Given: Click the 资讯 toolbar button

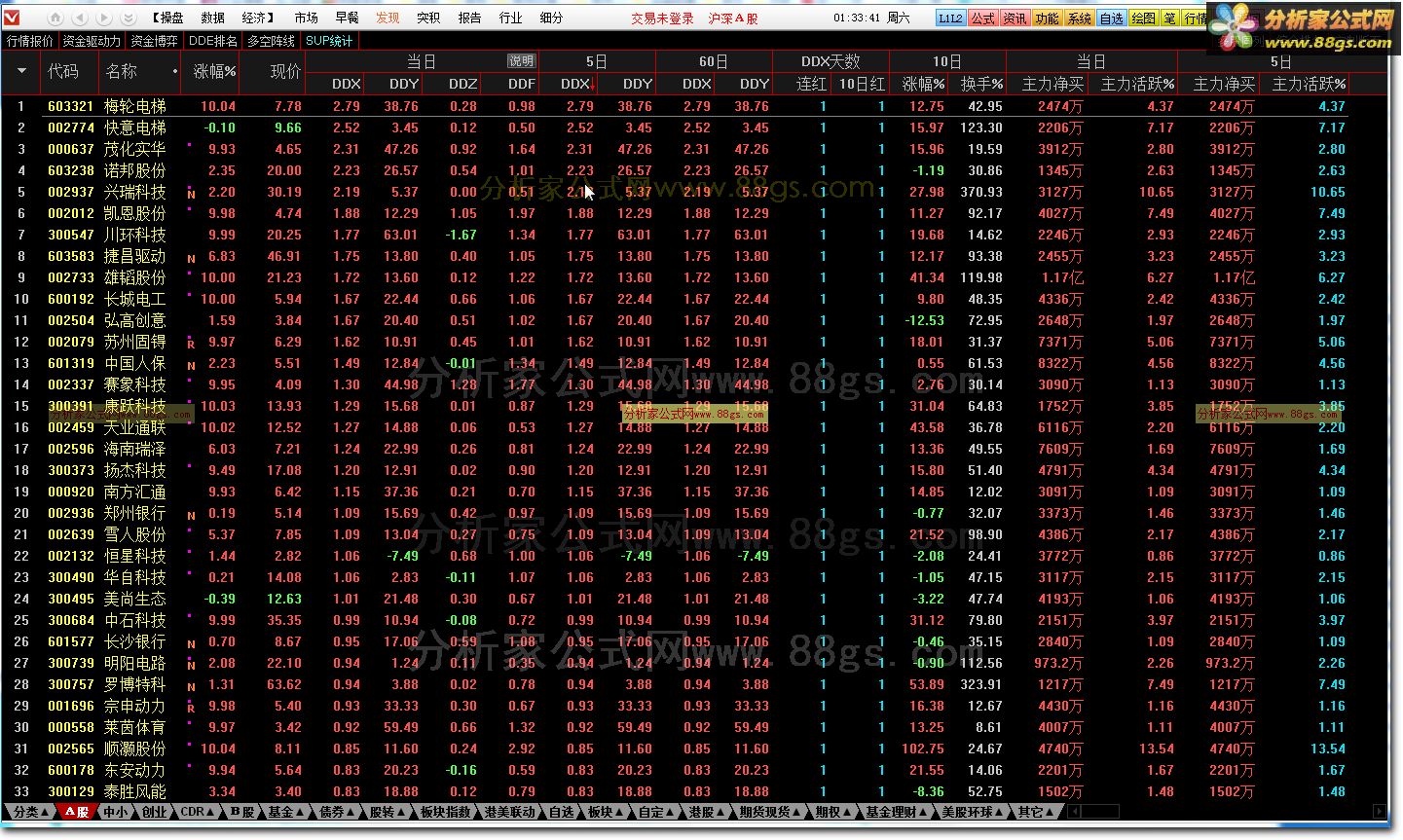Looking at the screenshot, I should [1015, 18].
